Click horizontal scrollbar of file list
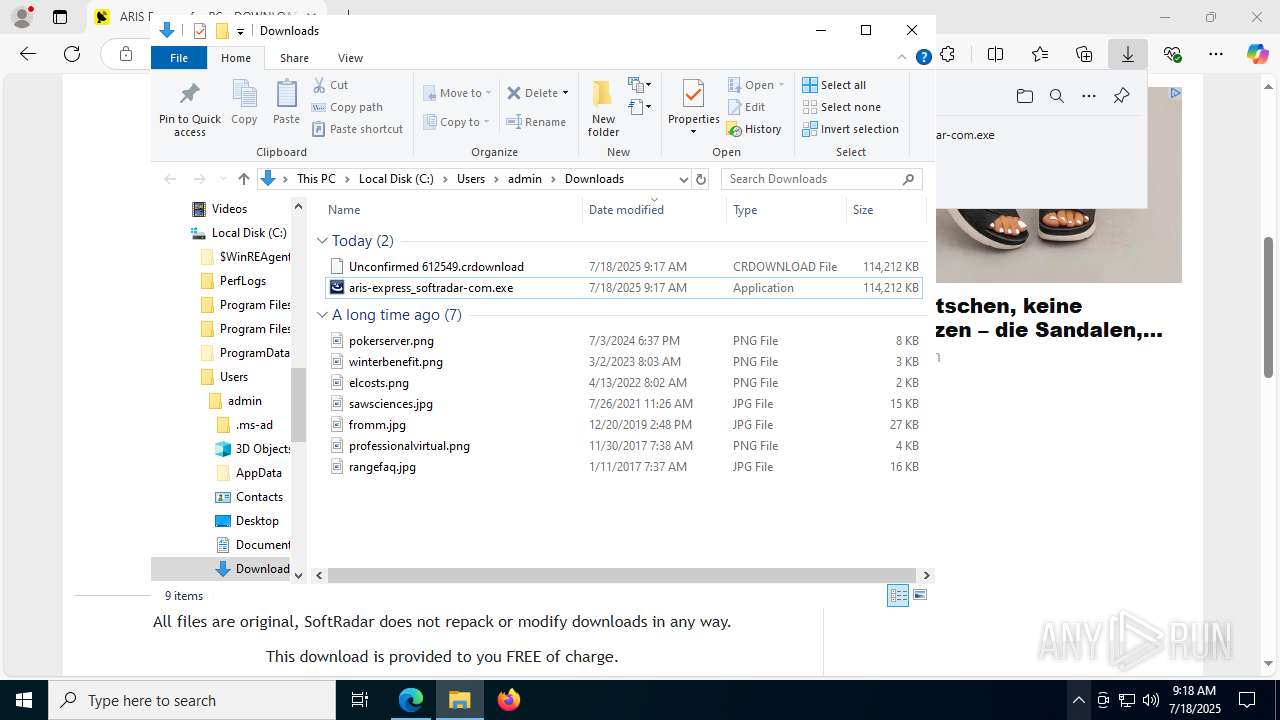 pyautogui.click(x=624, y=575)
